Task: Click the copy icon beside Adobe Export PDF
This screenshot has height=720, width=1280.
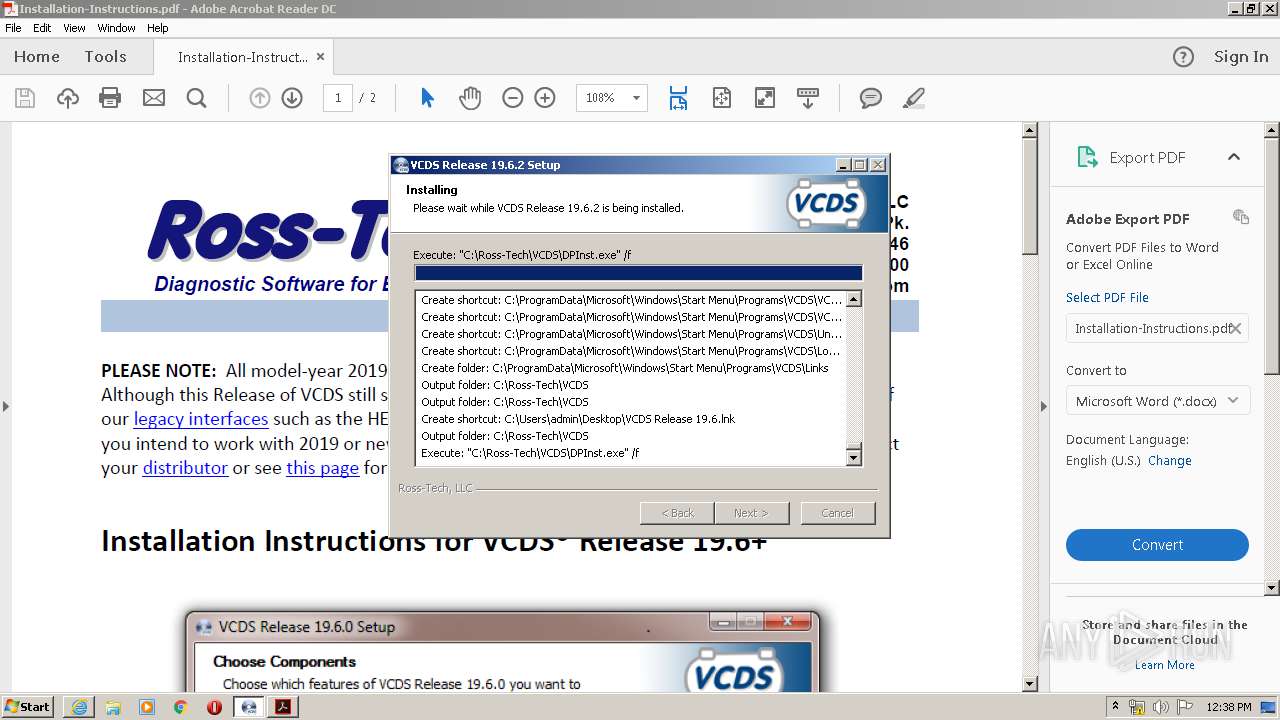Action: pos(1241,217)
